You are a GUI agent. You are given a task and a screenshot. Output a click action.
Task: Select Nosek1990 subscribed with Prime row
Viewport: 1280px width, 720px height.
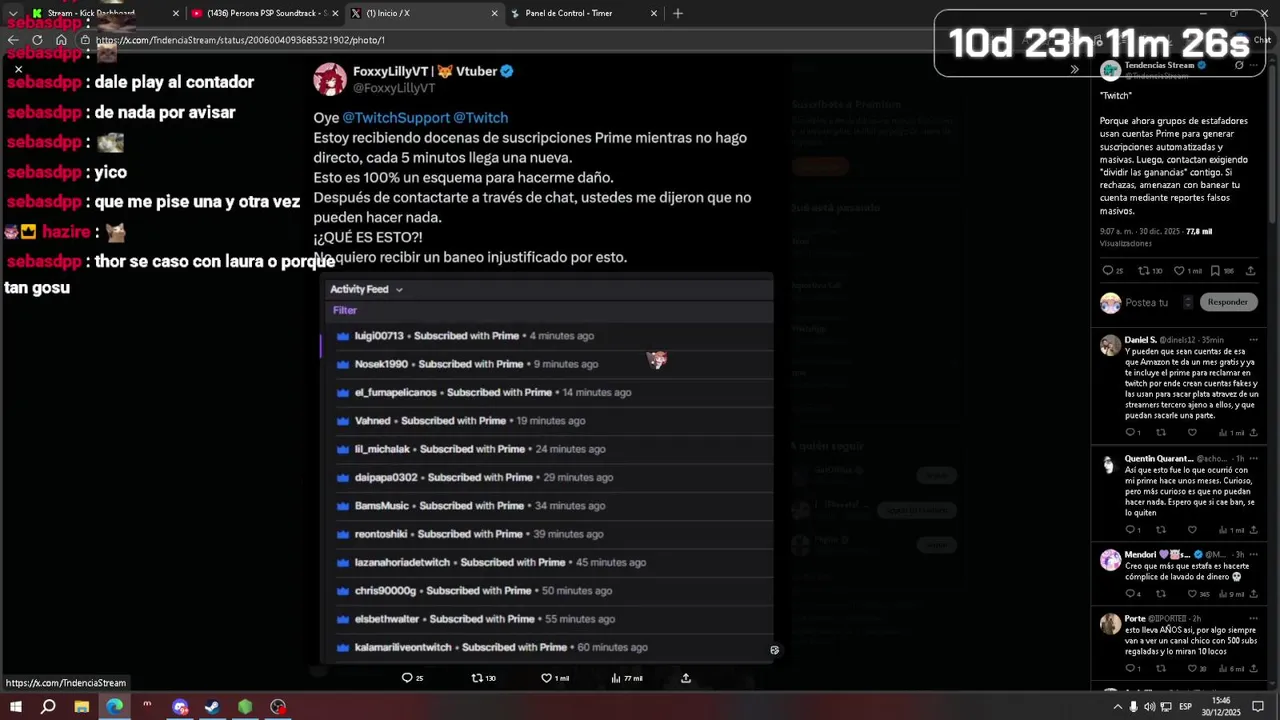[547, 364]
